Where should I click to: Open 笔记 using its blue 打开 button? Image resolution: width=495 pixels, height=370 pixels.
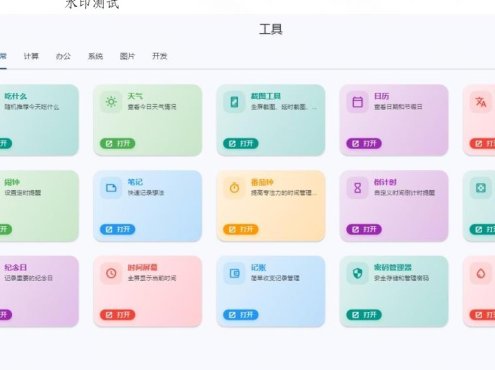(x=118, y=229)
